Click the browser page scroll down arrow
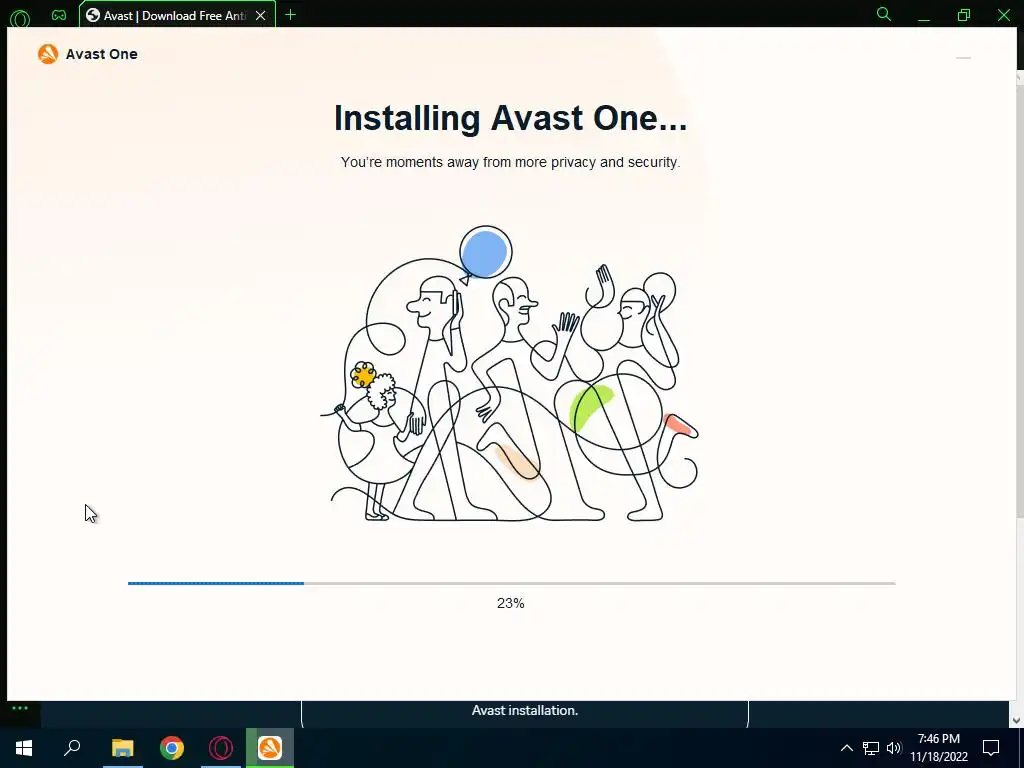1024x768 pixels. click(1017, 720)
